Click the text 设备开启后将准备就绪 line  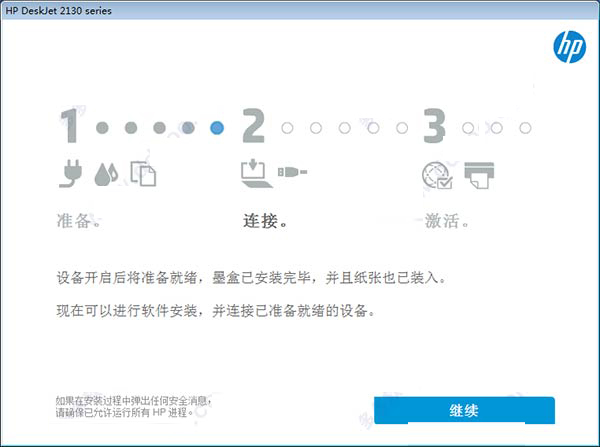coord(251,277)
